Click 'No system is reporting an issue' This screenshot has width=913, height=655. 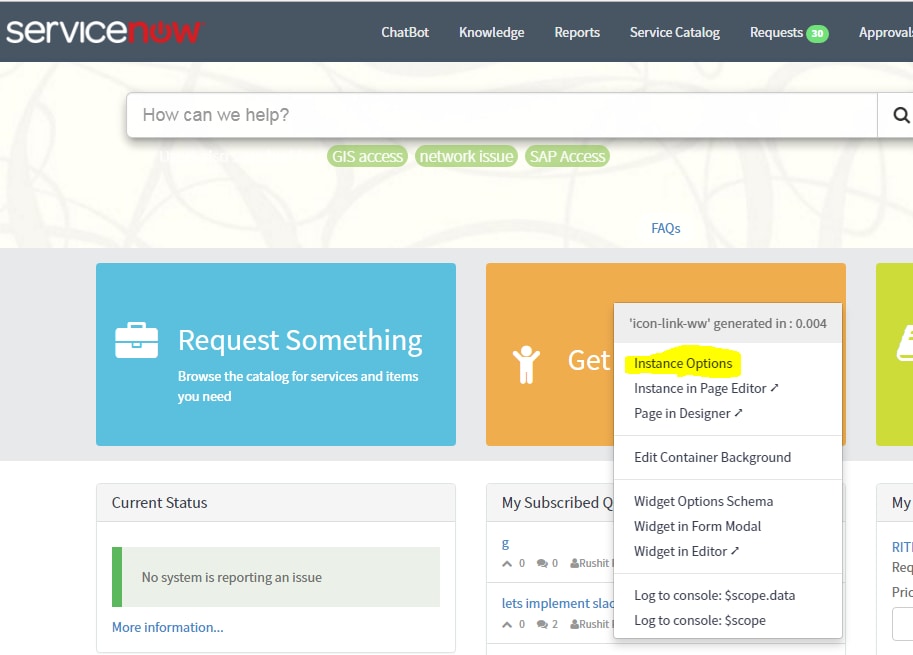click(x=232, y=577)
